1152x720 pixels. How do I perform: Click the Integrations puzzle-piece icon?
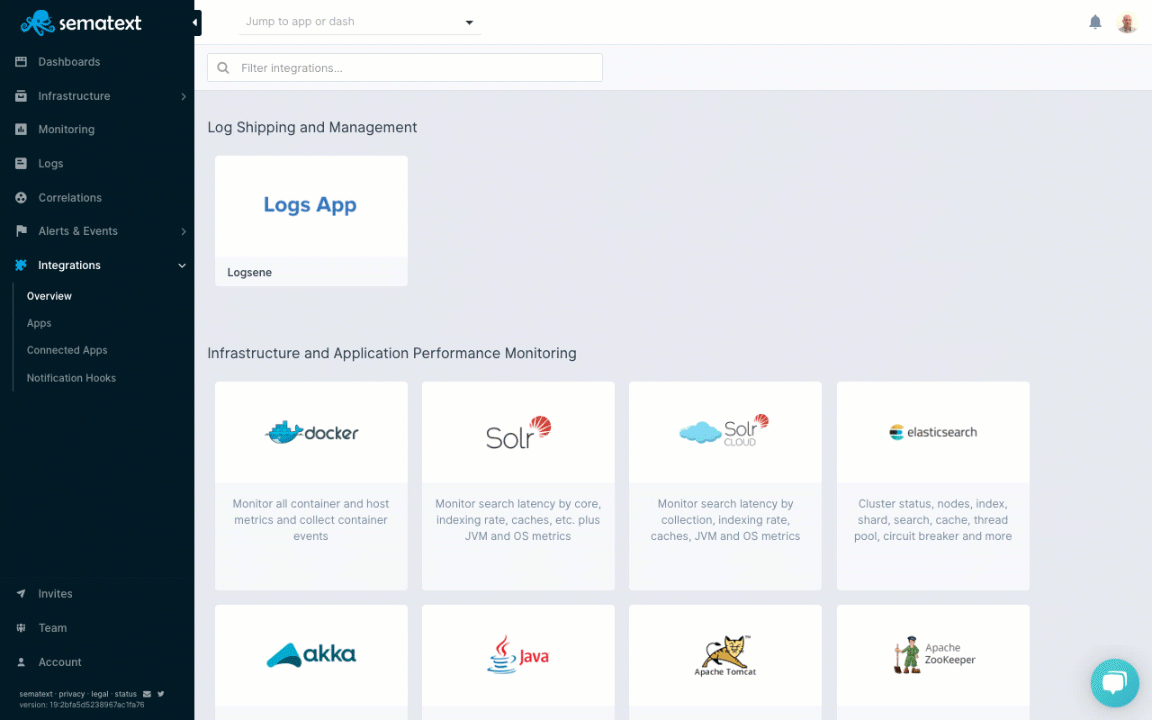click(x=21, y=265)
